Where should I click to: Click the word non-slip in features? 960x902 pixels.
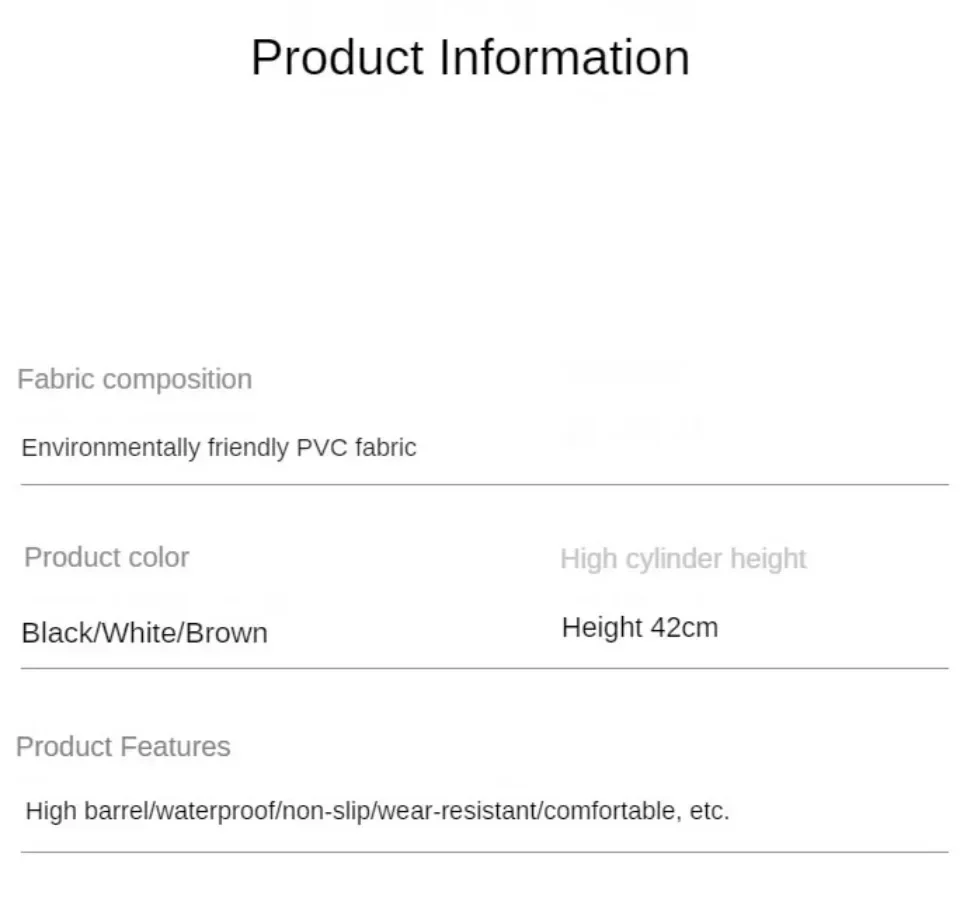(326, 810)
